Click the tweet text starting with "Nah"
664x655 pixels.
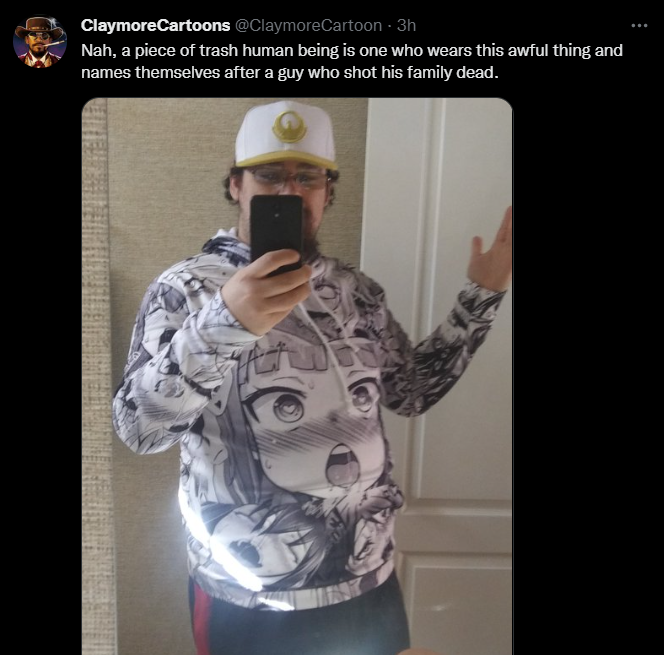click(x=352, y=61)
